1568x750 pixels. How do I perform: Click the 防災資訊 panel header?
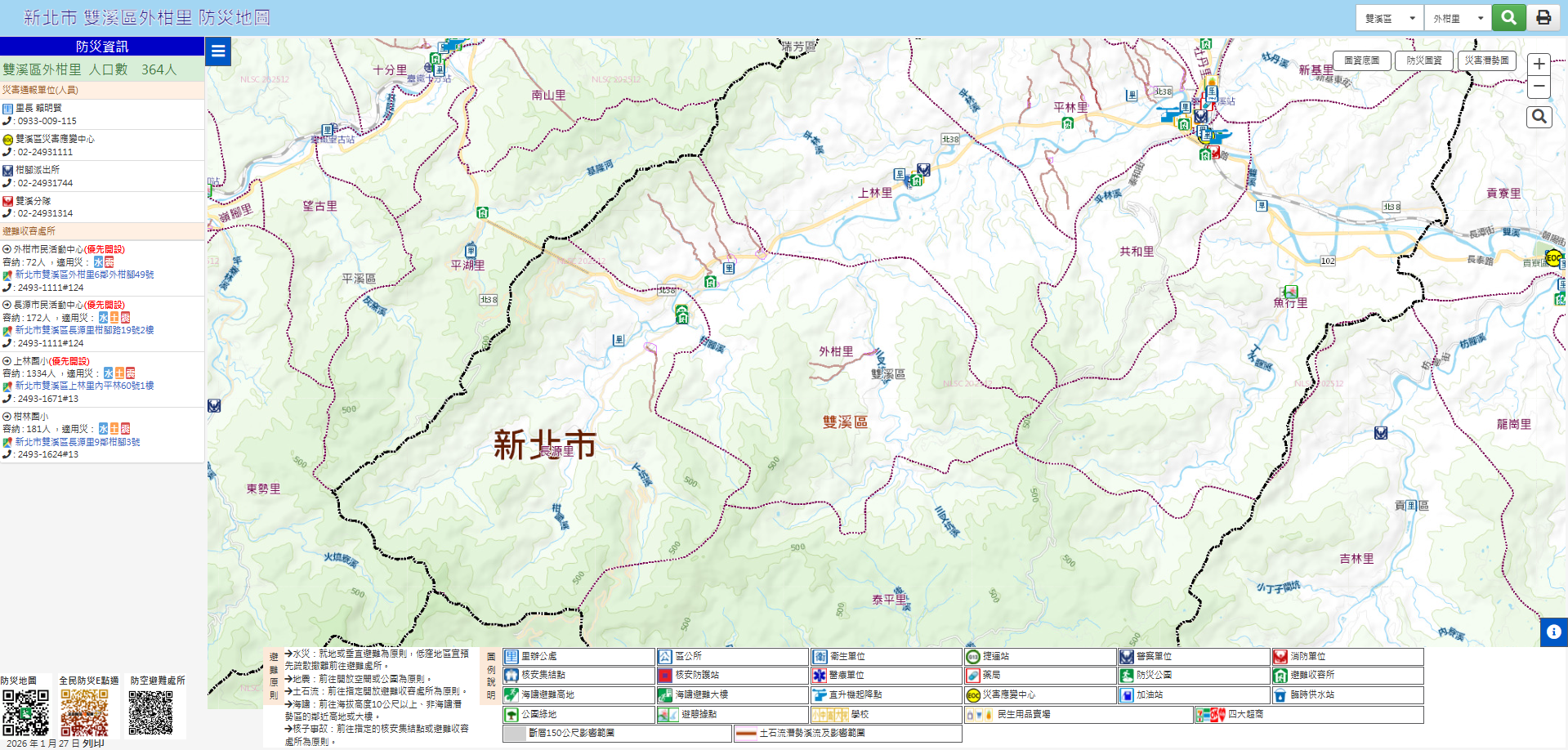point(102,47)
